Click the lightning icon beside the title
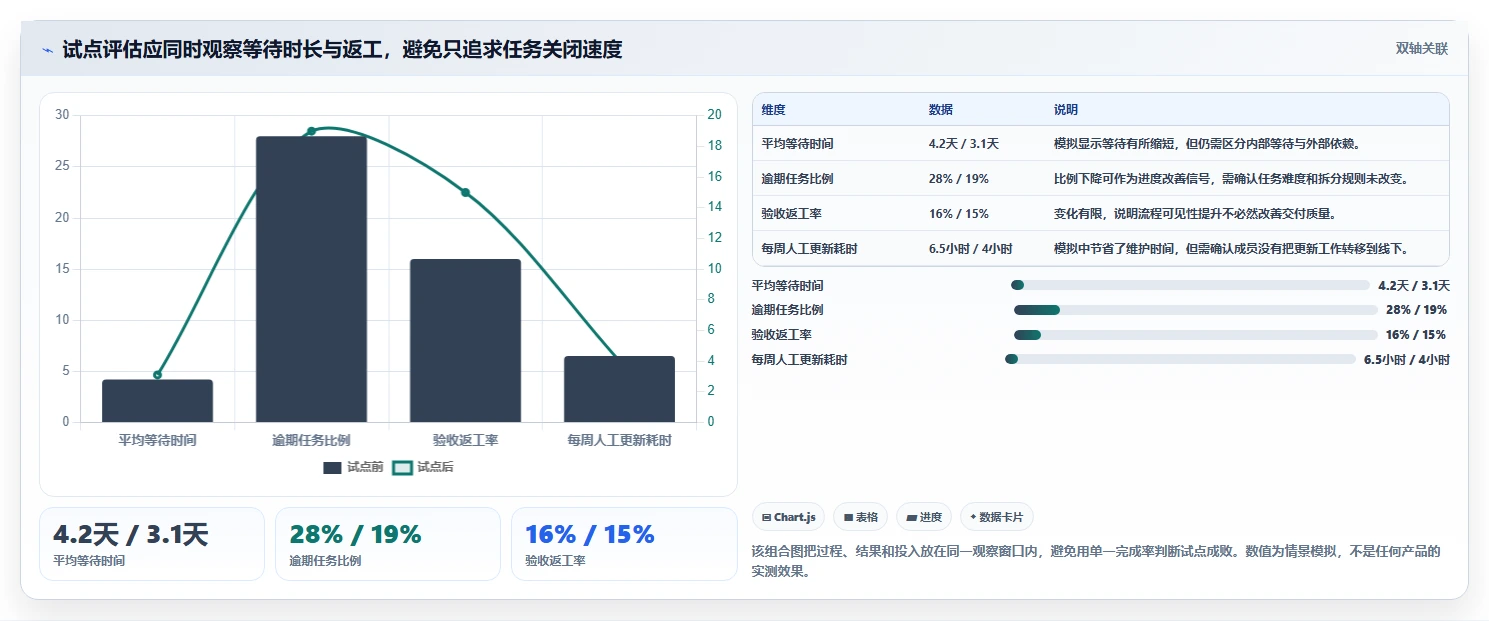 (x=46, y=50)
